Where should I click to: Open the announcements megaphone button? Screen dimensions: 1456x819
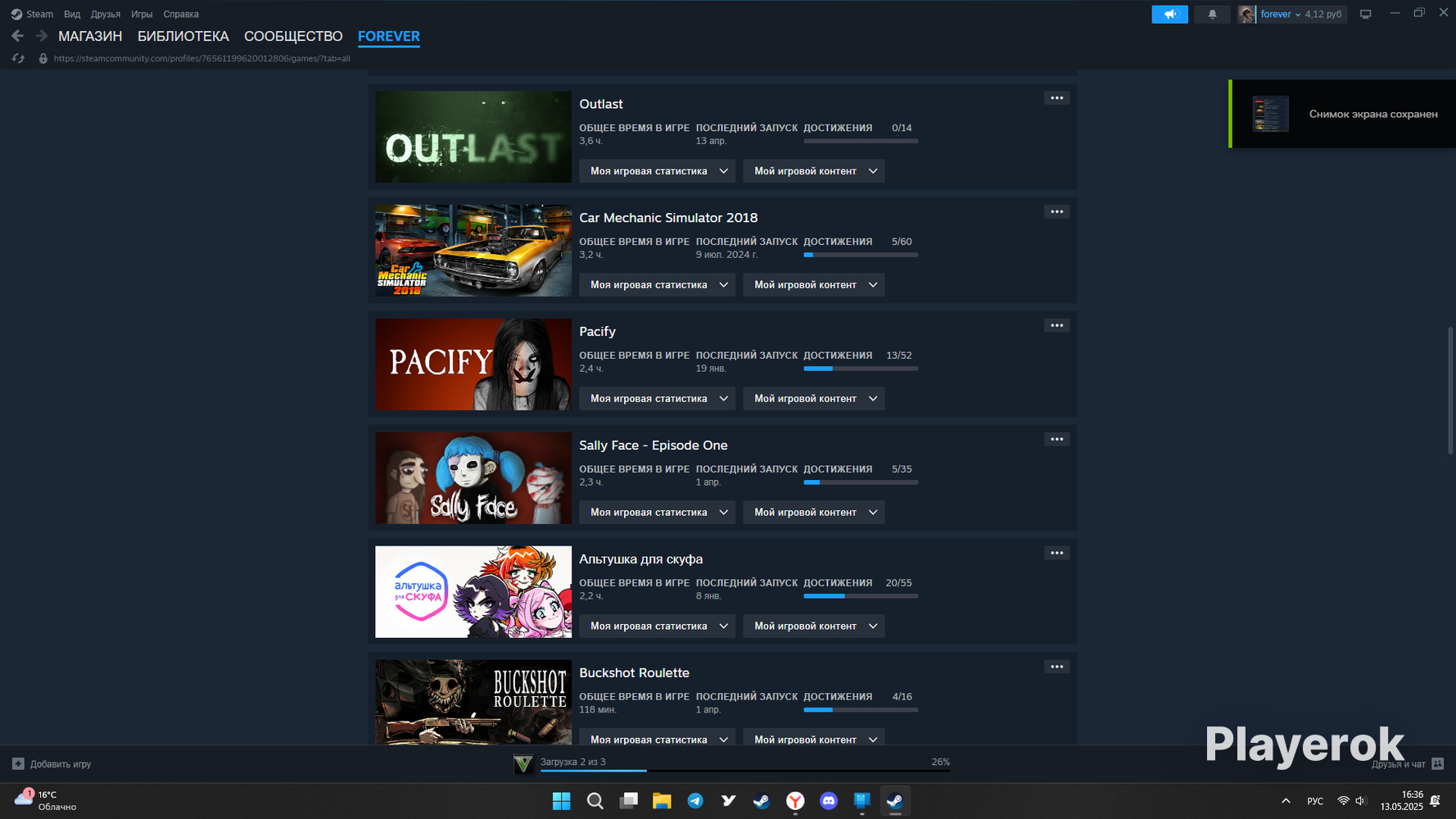[1169, 14]
